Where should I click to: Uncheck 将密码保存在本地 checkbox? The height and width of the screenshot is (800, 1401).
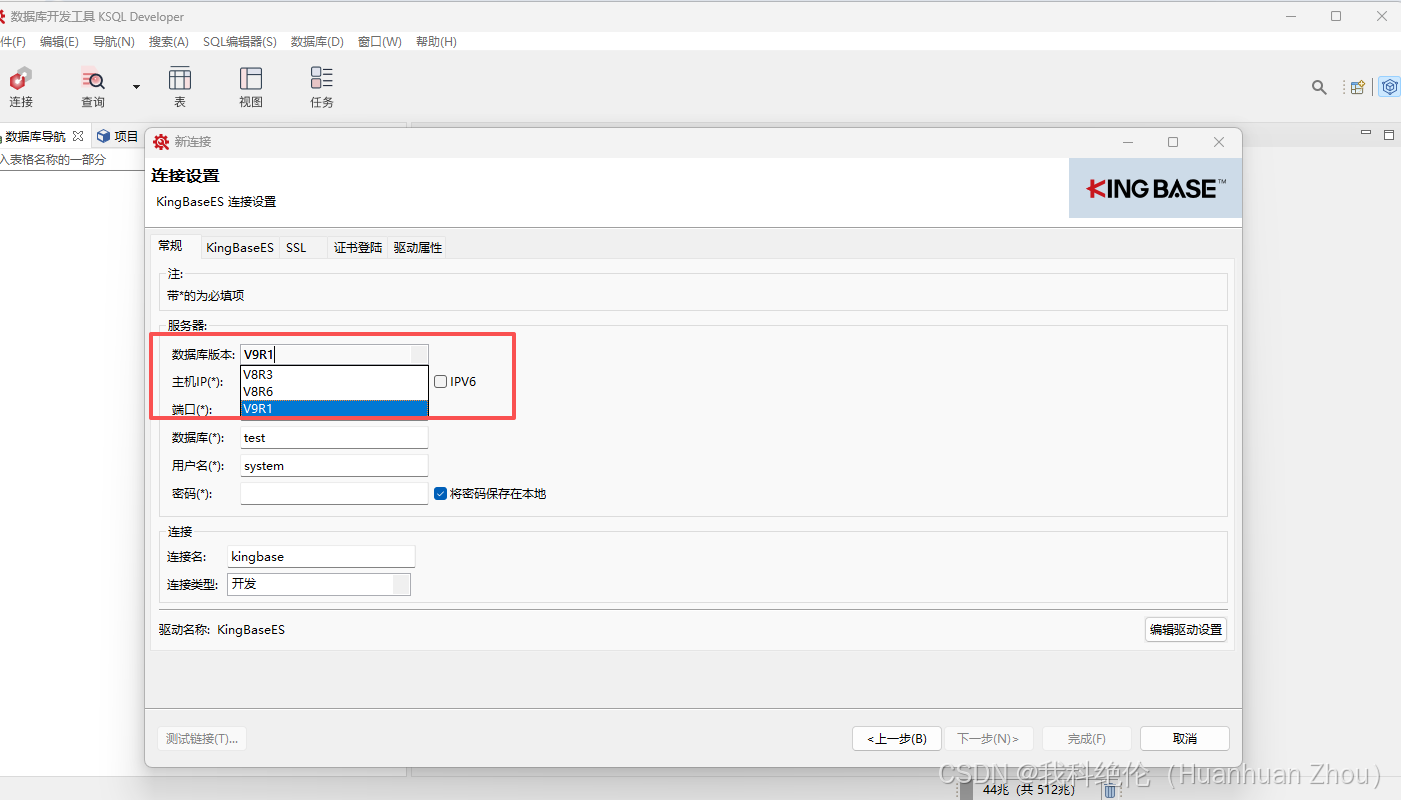tap(440, 494)
